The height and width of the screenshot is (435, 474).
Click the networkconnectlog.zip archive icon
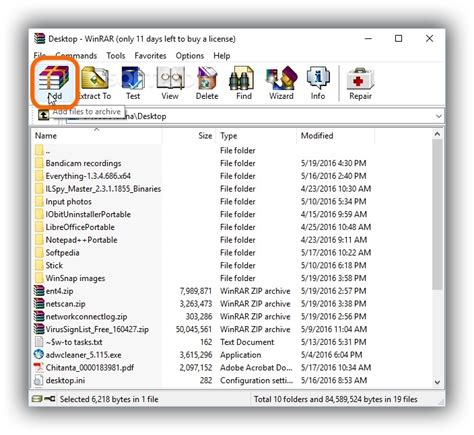(39, 316)
